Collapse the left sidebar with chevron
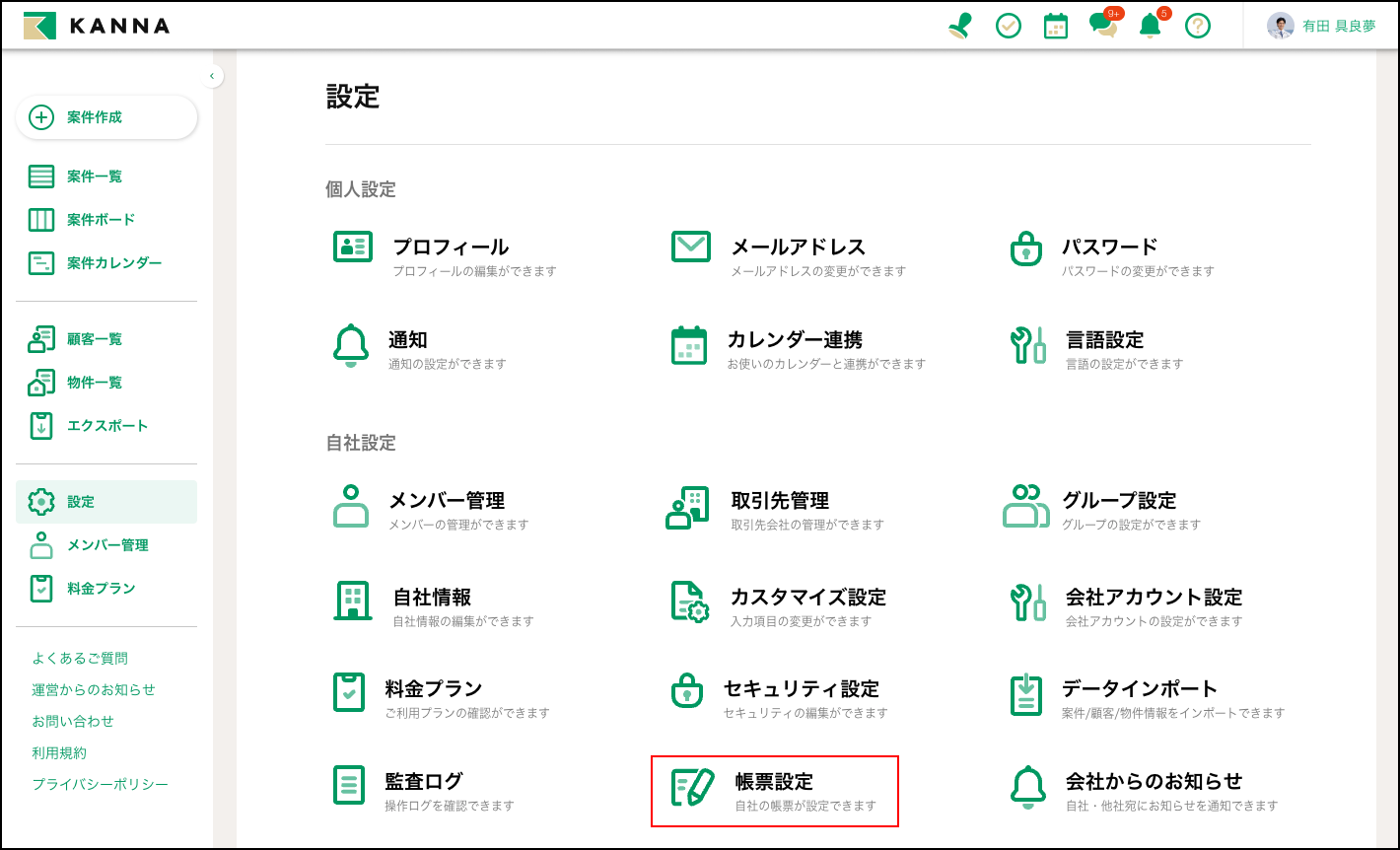Screen dimensions: 1400x850 (x=211, y=76)
